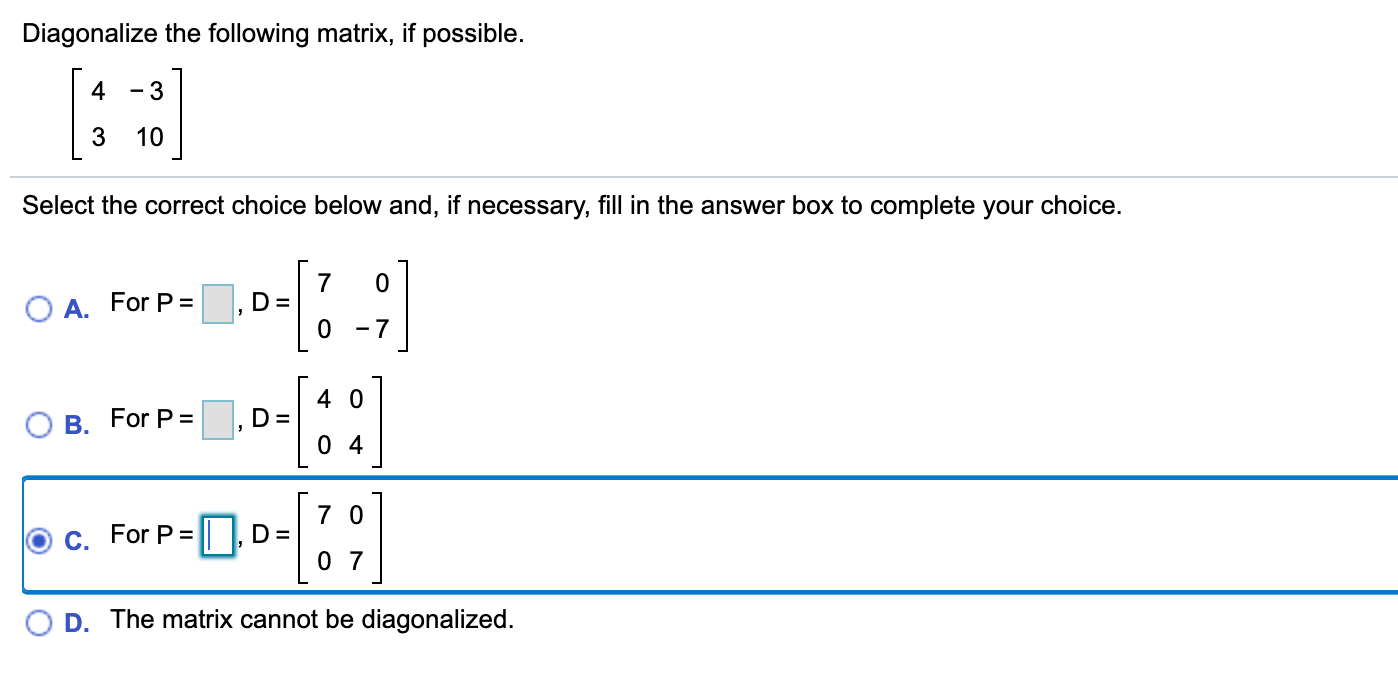
Task: Select the radio button for choice D
Action: tap(39, 621)
